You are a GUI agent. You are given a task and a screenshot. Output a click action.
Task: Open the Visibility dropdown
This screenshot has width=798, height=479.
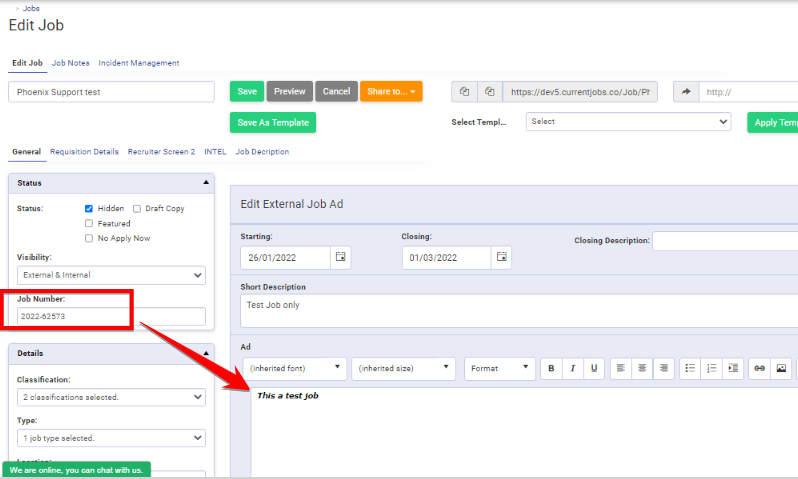coord(111,275)
